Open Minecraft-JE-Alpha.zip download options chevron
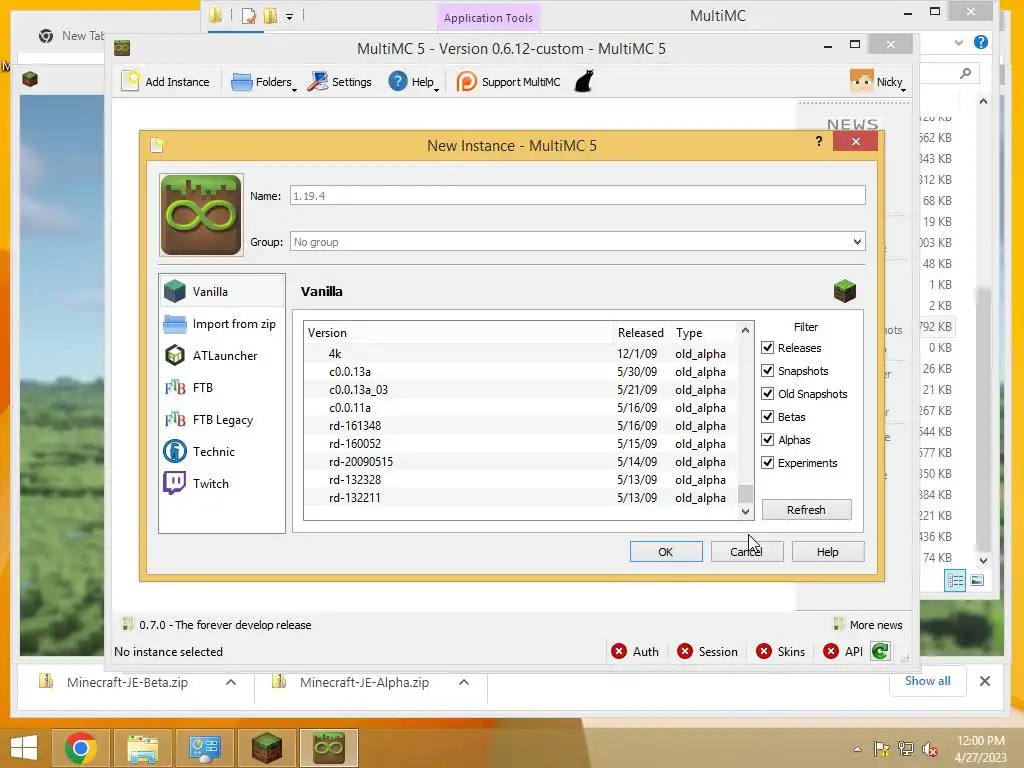1024x768 pixels. click(464, 682)
